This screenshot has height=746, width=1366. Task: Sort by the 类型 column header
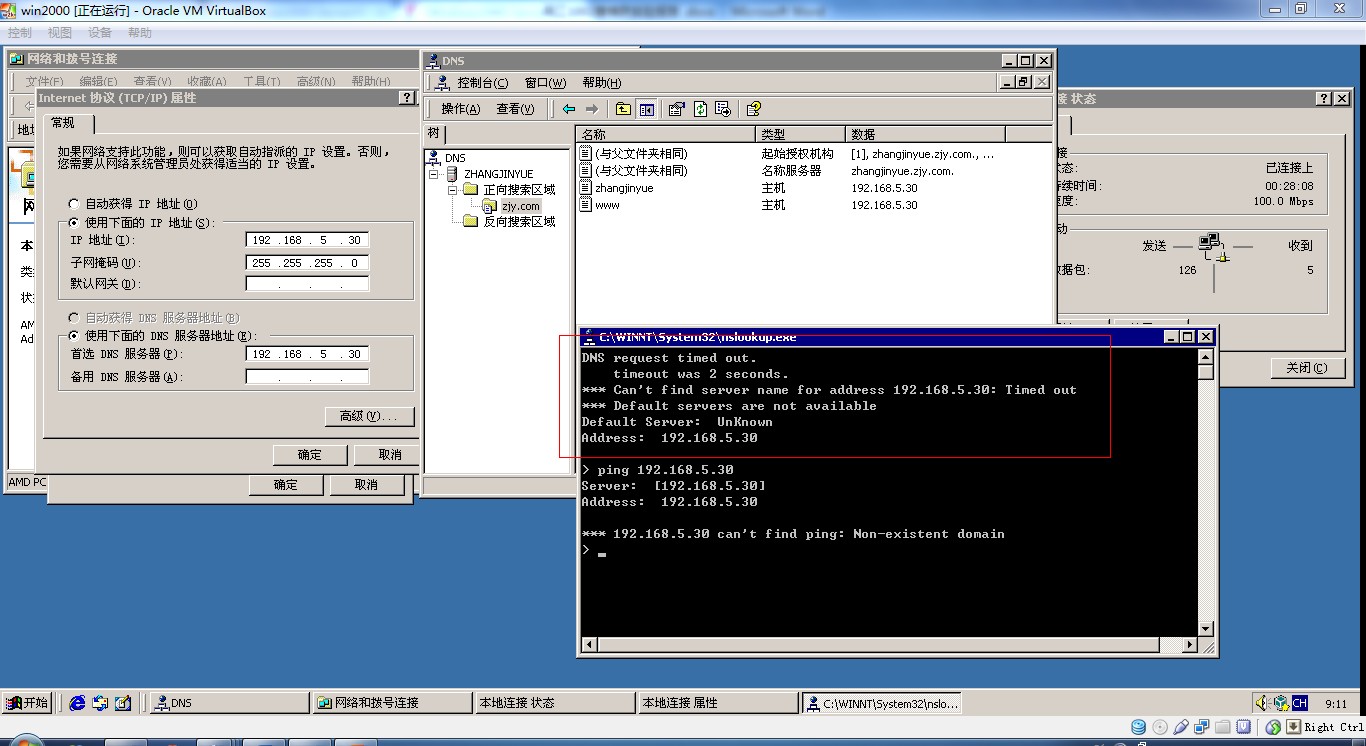801,134
